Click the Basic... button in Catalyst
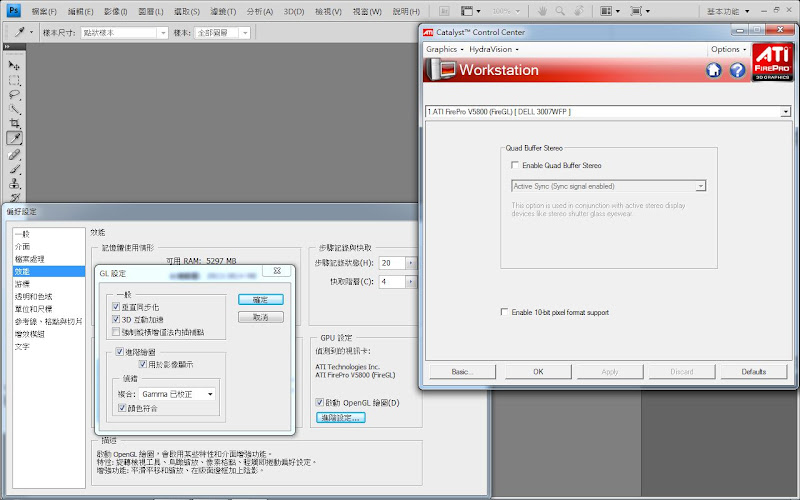Viewport: 800px width, 500px height. (x=462, y=371)
